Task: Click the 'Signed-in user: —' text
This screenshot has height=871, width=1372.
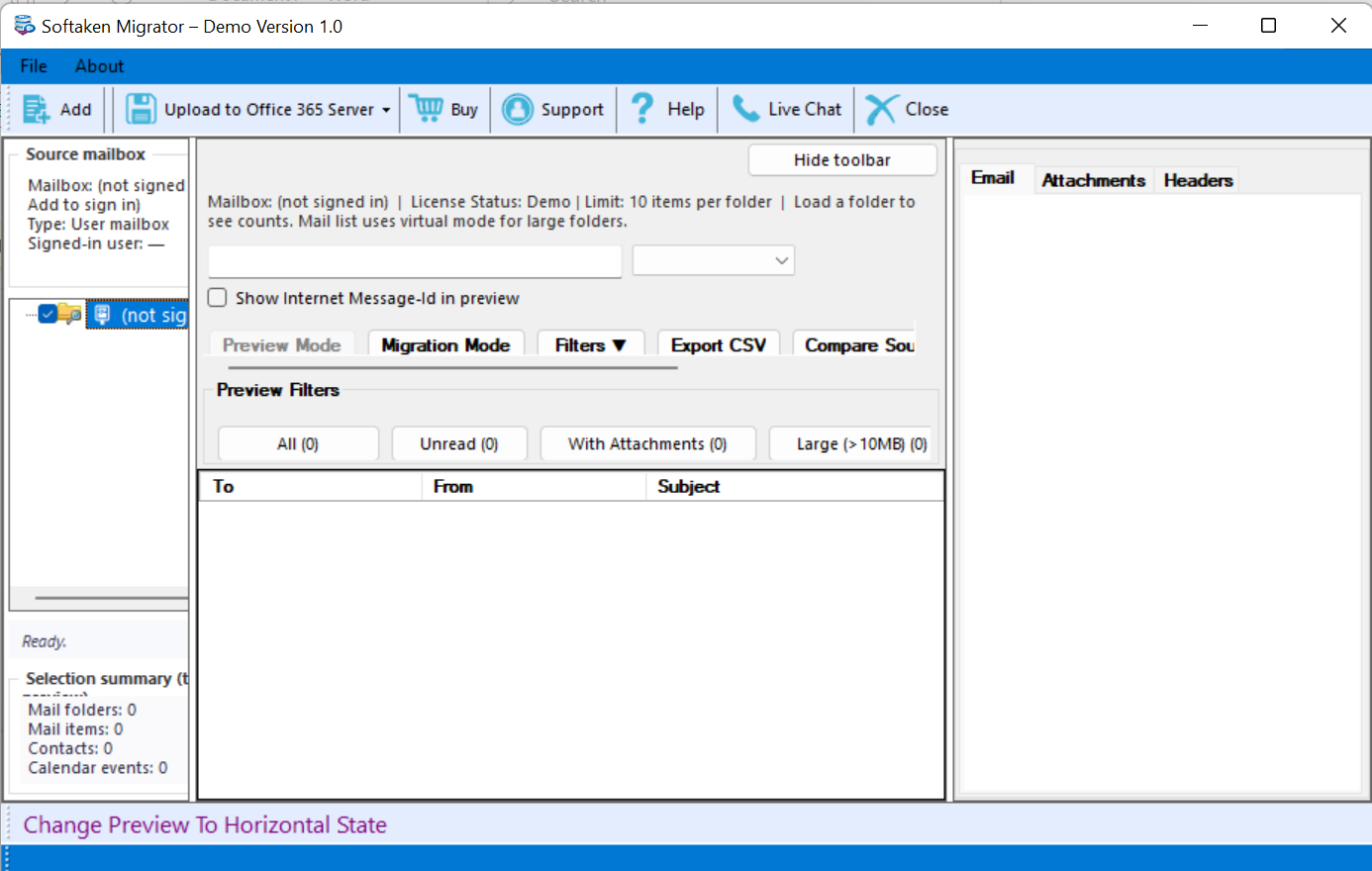Action: pyautogui.click(x=96, y=243)
